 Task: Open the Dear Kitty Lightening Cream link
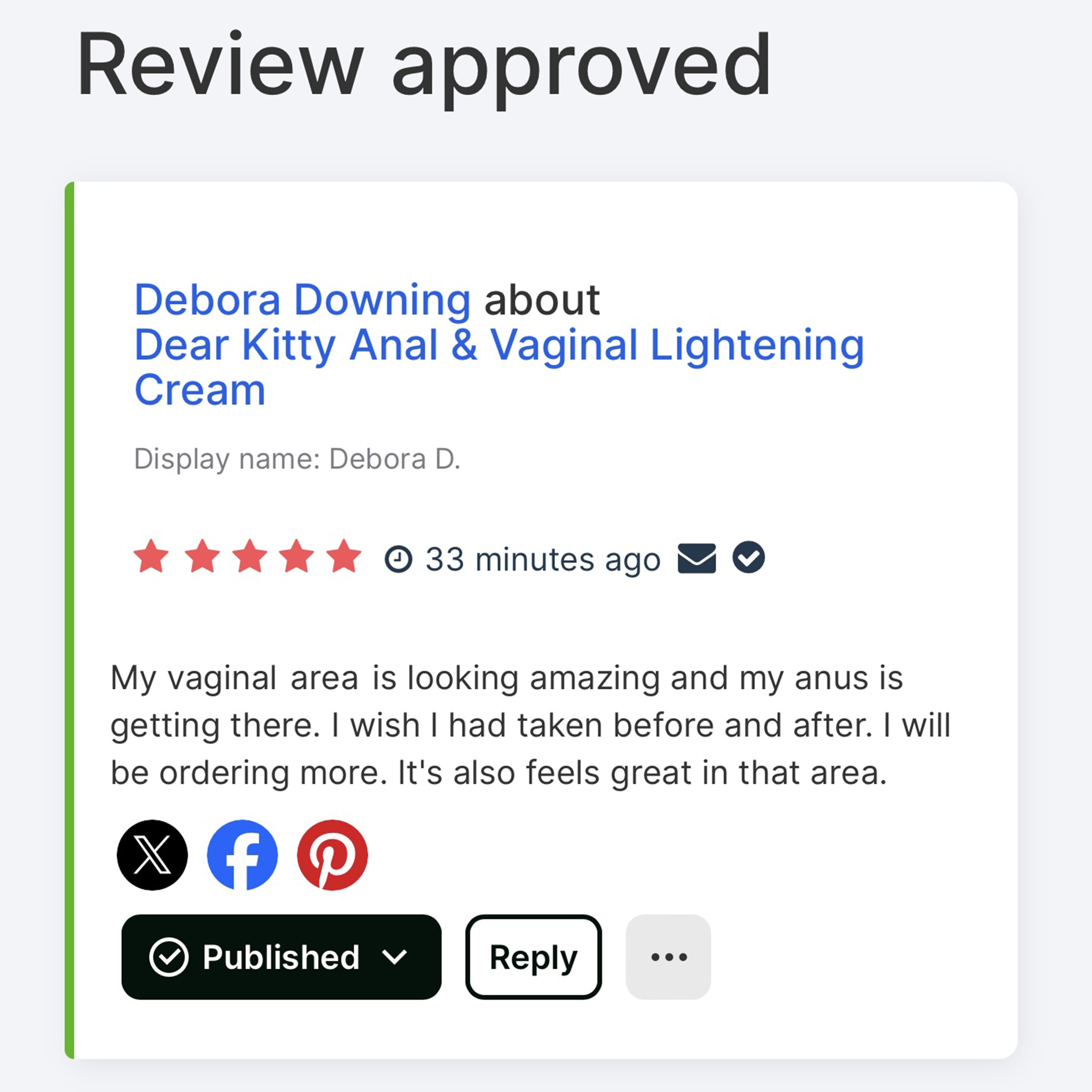tap(499, 367)
